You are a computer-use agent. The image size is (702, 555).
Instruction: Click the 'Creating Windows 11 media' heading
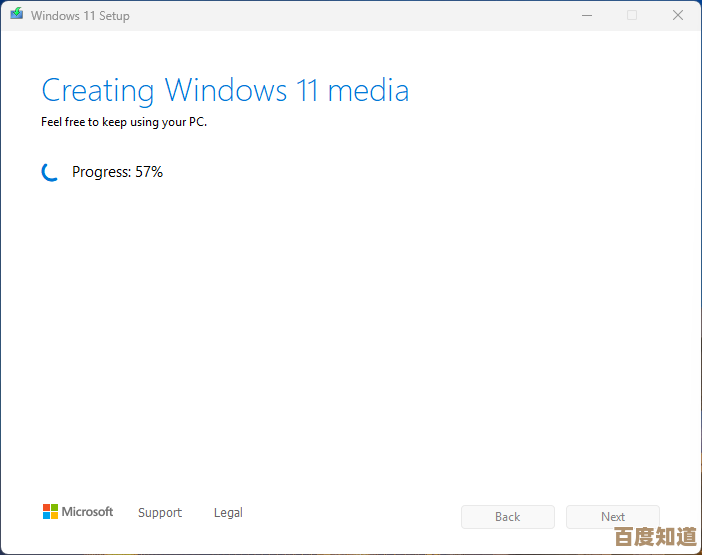pyautogui.click(x=225, y=90)
